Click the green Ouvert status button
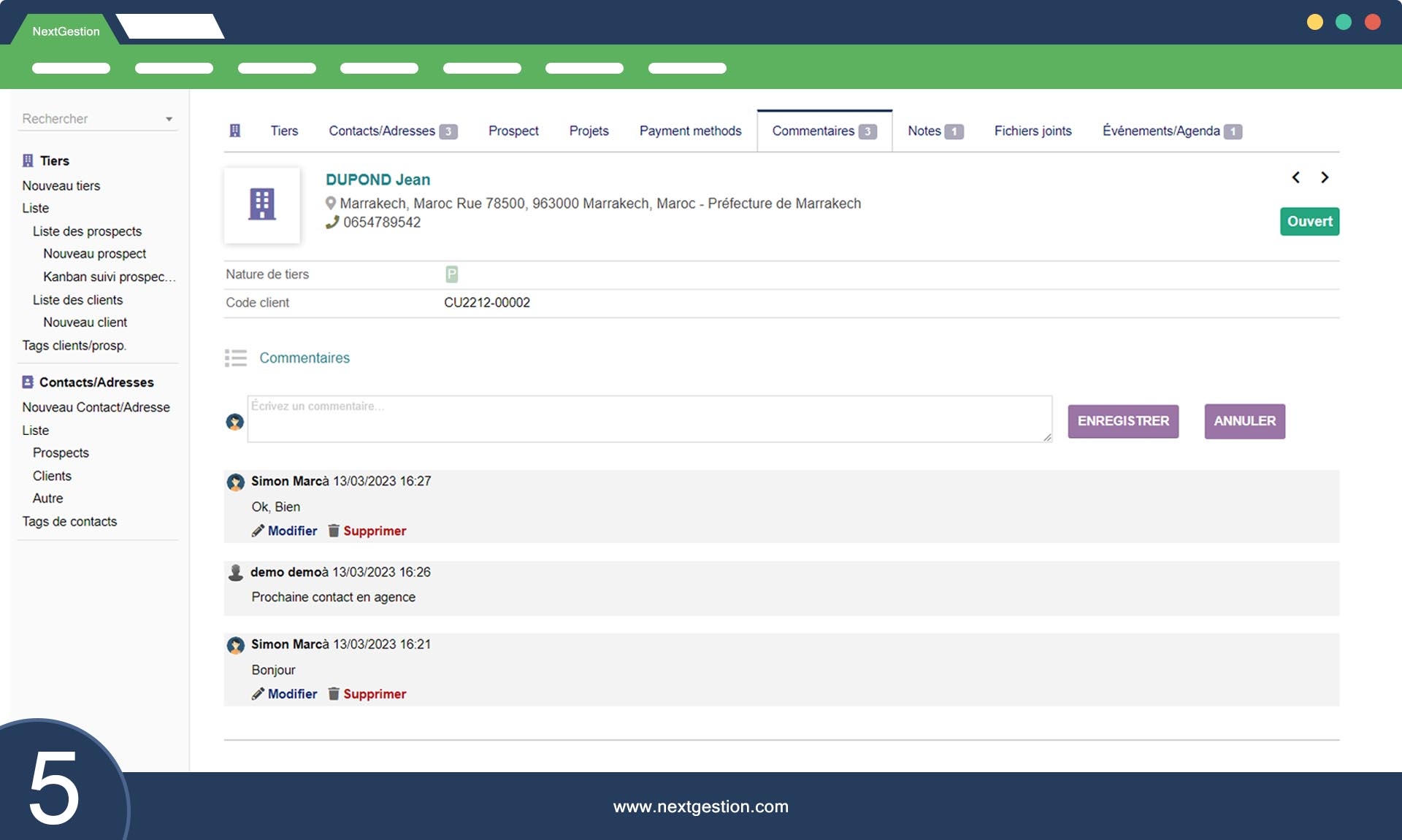The image size is (1402, 840). click(x=1309, y=221)
